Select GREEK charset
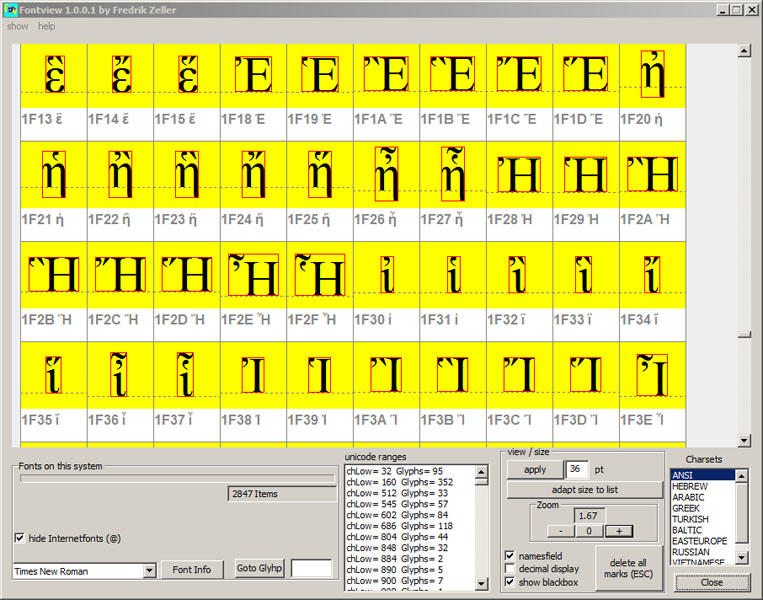Screen dimensions: 763x600 (703, 508)
